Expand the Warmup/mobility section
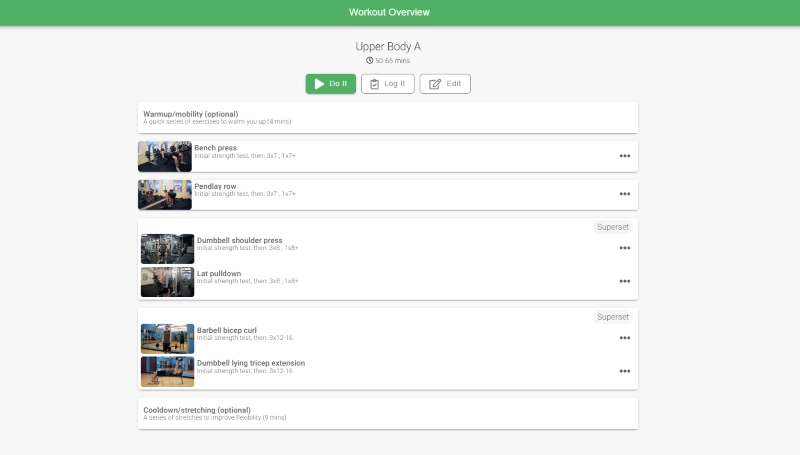The width and height of the screenshot is (800, 455). point(387,117)
